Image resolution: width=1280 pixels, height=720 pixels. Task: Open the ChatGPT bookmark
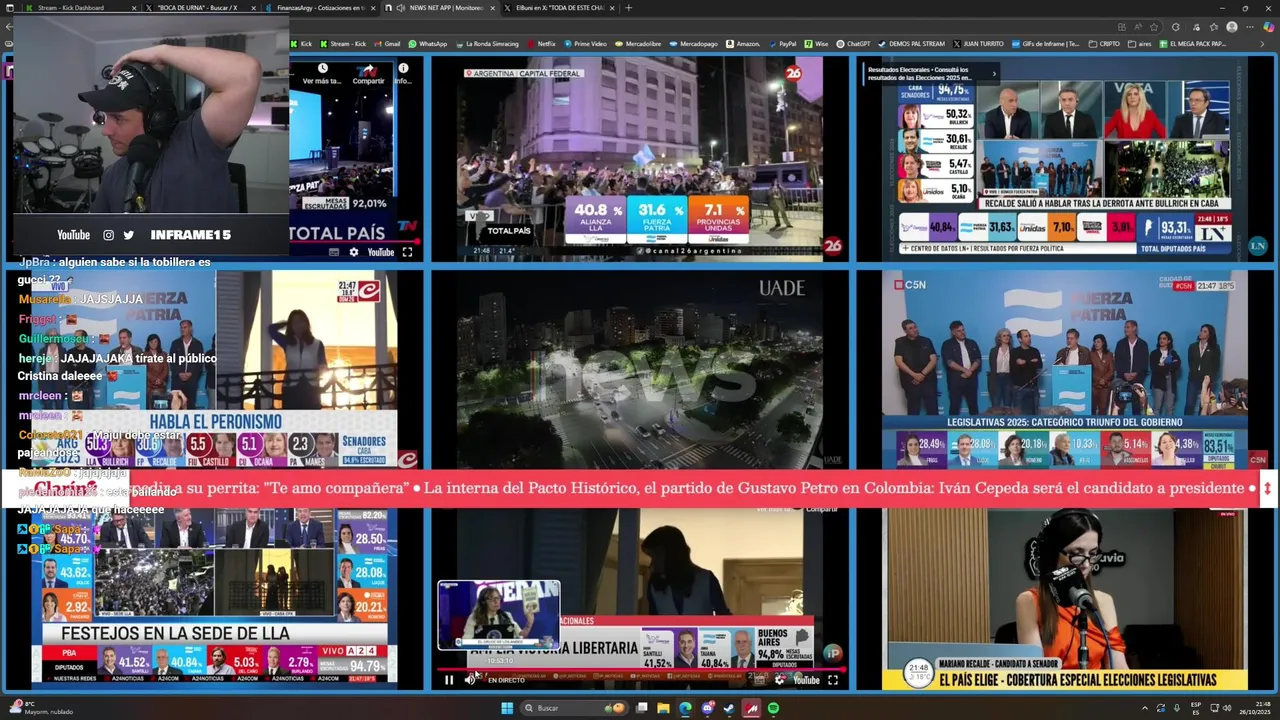[x=853, y=44]
